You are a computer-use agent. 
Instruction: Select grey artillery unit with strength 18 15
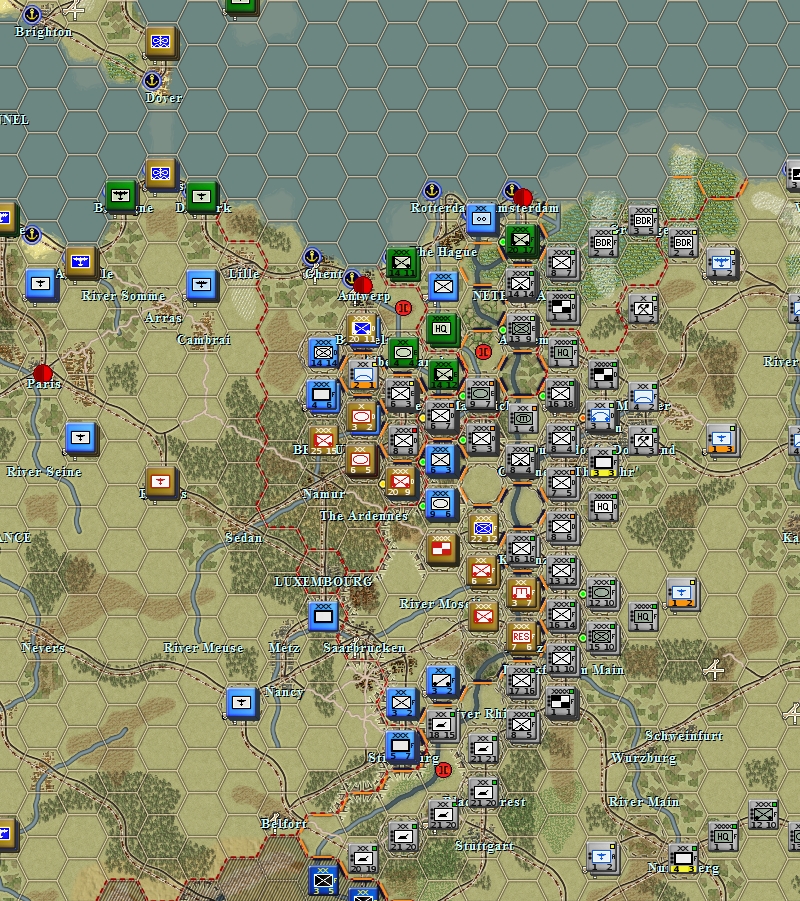pos(442,725)
